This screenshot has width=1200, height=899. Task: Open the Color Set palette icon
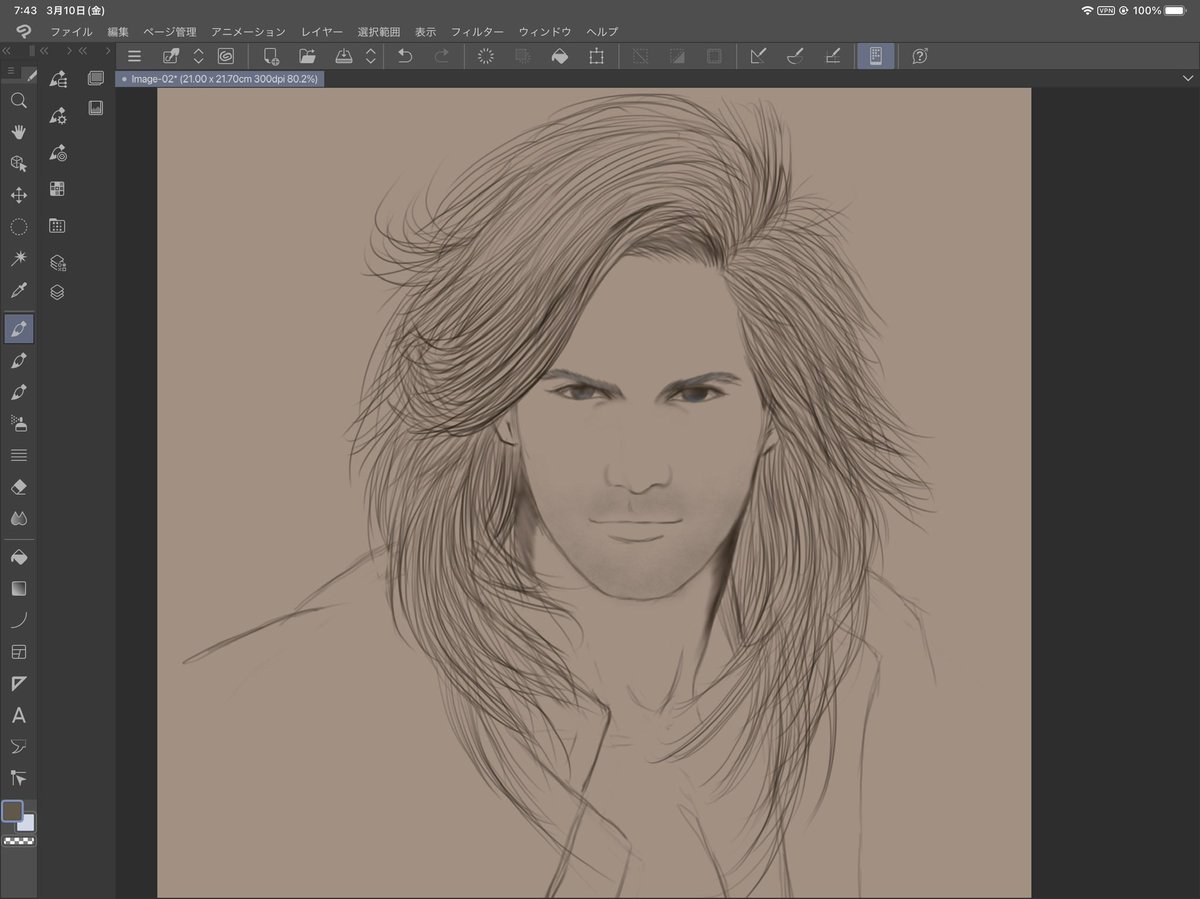[58, 189]
